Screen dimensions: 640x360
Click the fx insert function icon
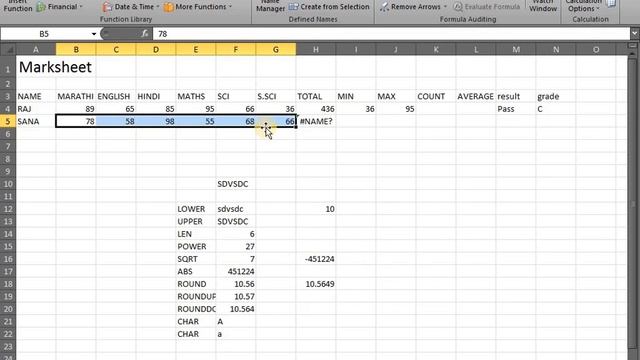[x=144, y=34]
